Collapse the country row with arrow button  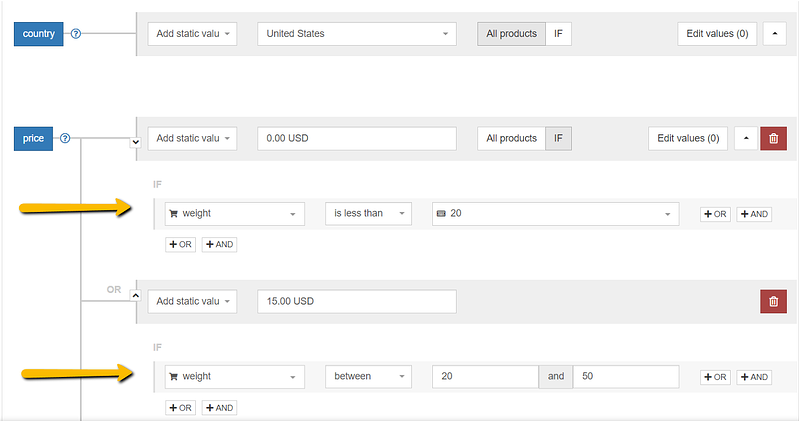[774, 34]
